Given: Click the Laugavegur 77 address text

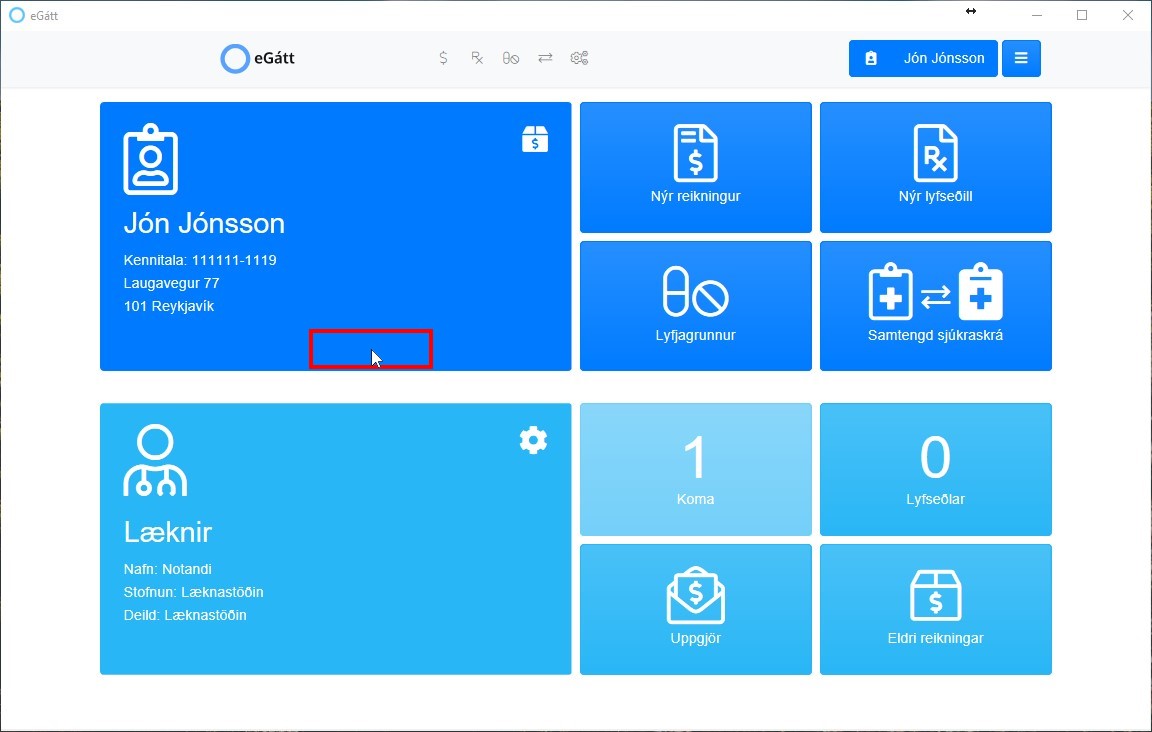Looking at the screenshot, I should click(171, 283).
